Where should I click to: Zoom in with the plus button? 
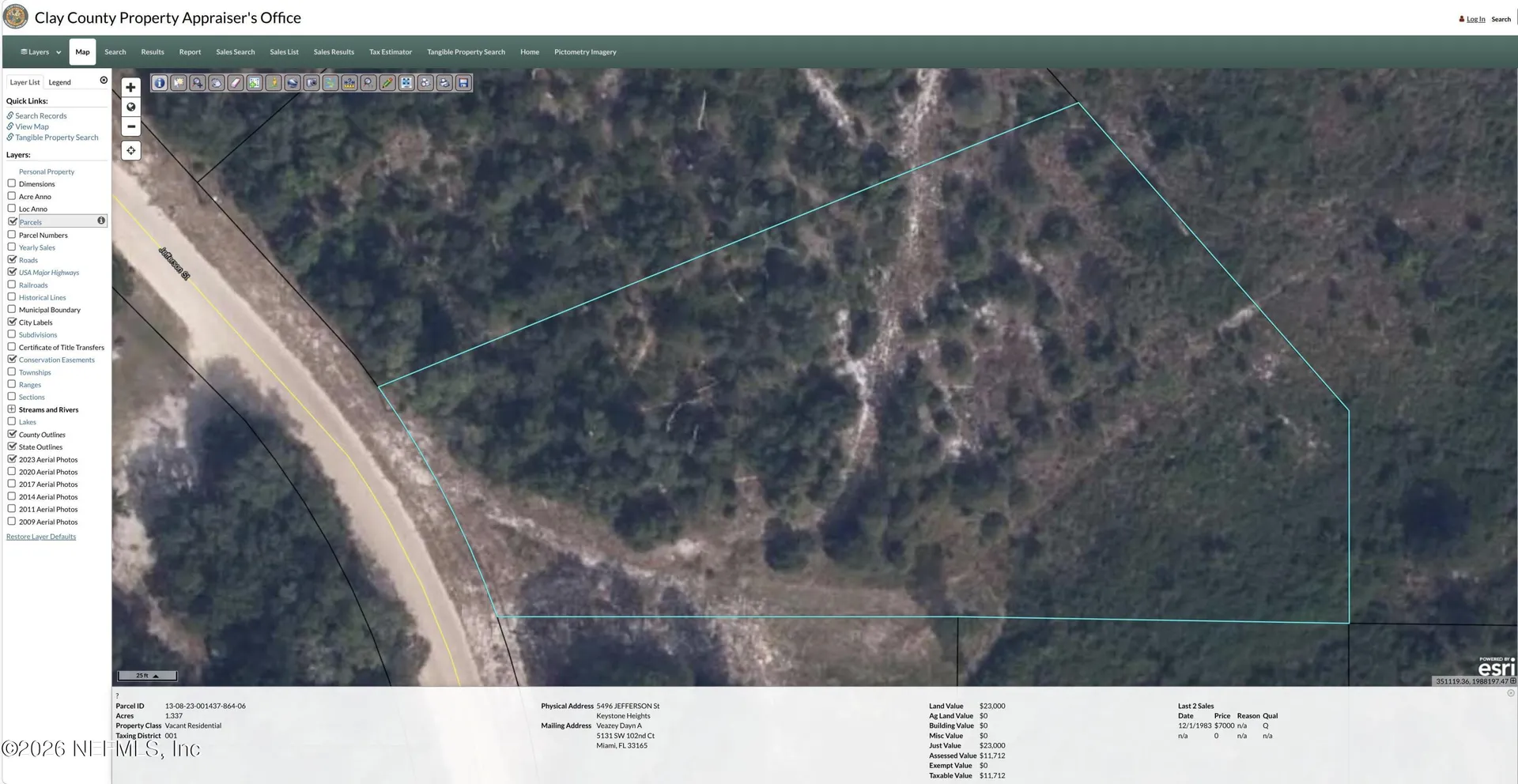[x=131, y=87]
